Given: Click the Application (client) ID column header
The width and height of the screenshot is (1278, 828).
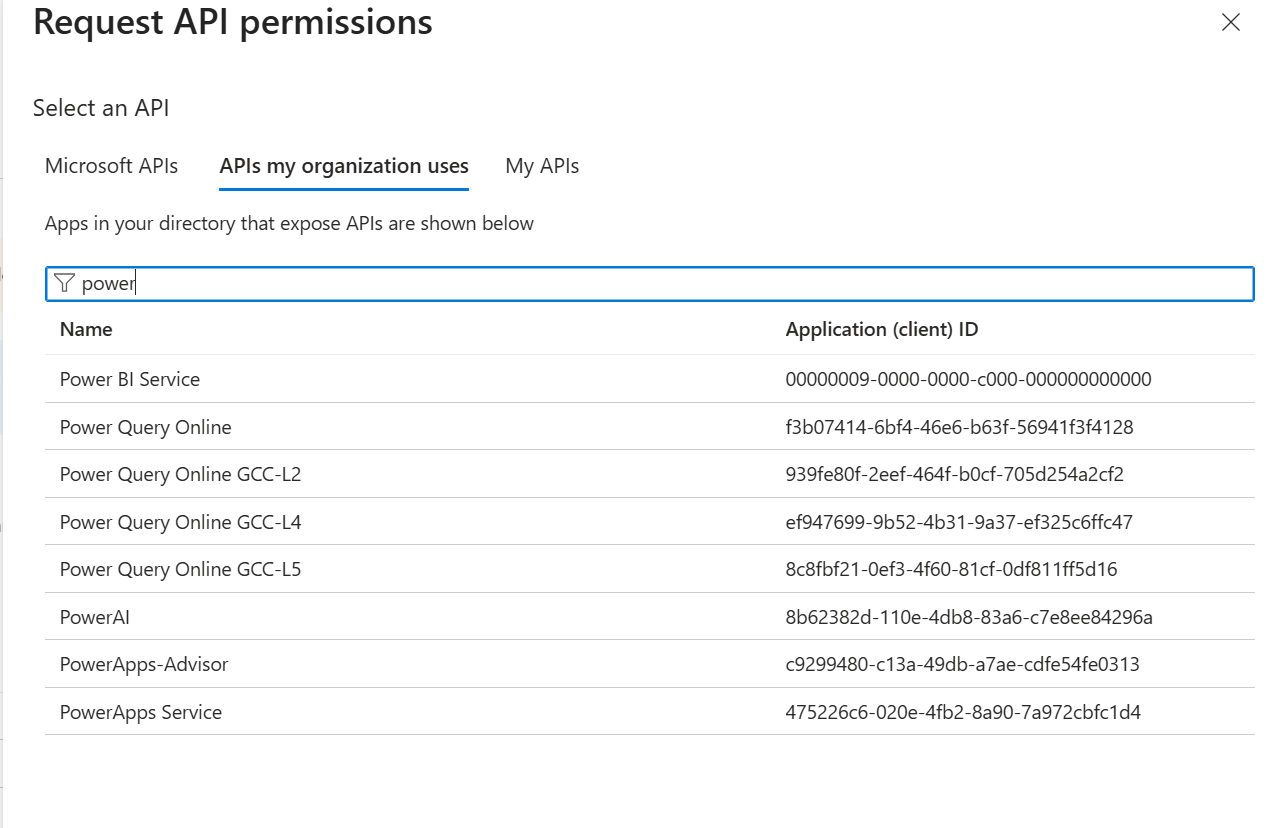Looking at the screenshot, I should tap(881, 328).
